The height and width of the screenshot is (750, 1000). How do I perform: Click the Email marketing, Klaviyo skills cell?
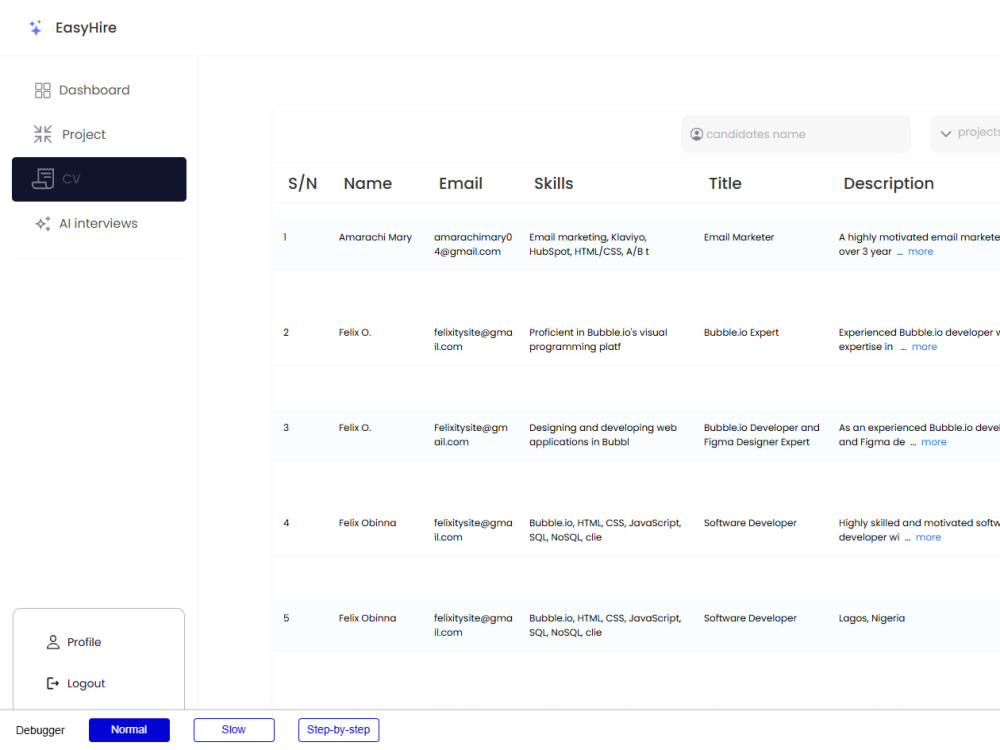[589, 244]
